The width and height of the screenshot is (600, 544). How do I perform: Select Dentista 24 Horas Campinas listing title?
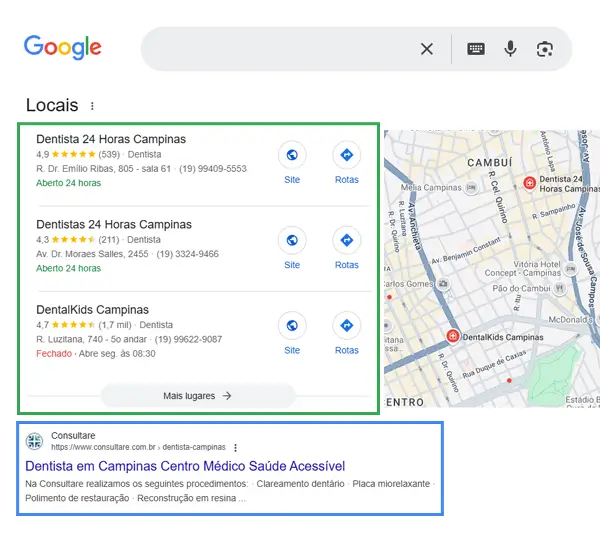[111, 139]
